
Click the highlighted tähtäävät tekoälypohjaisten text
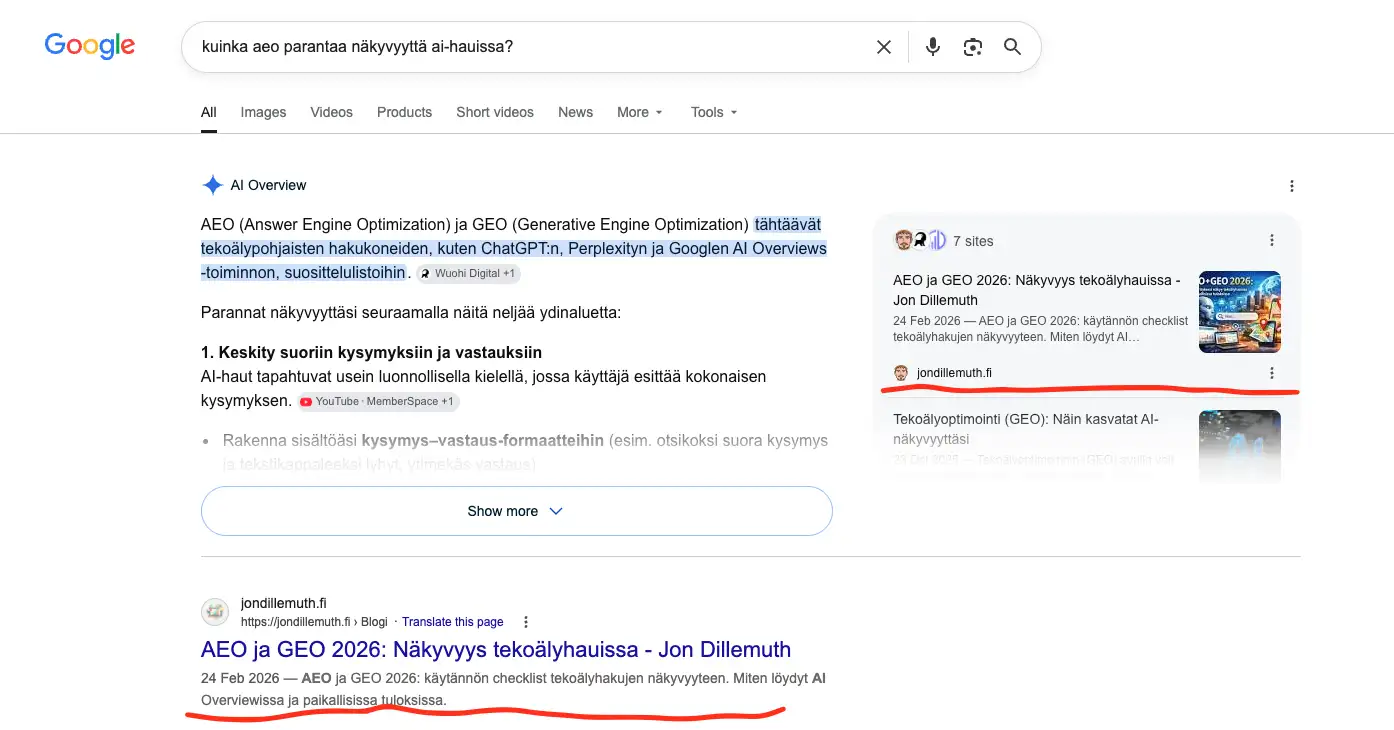coord(514,247)
